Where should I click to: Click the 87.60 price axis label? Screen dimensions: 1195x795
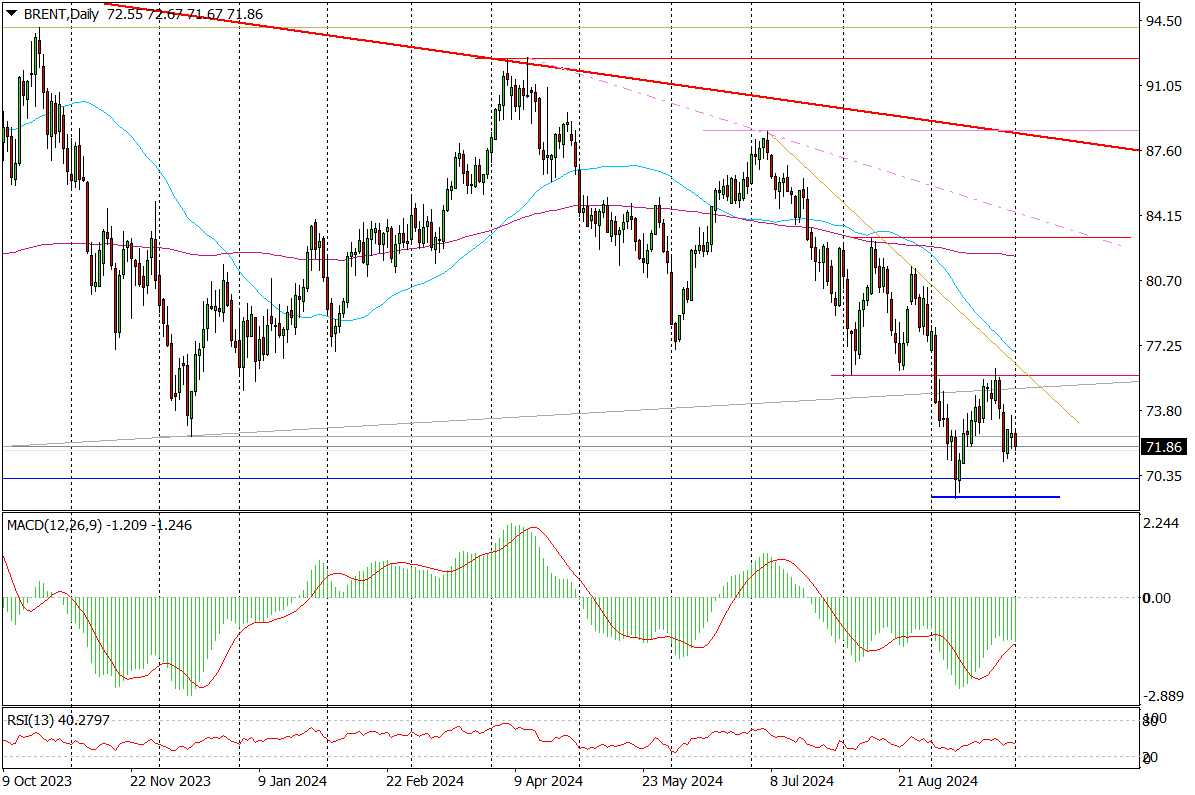point(1164,151)
